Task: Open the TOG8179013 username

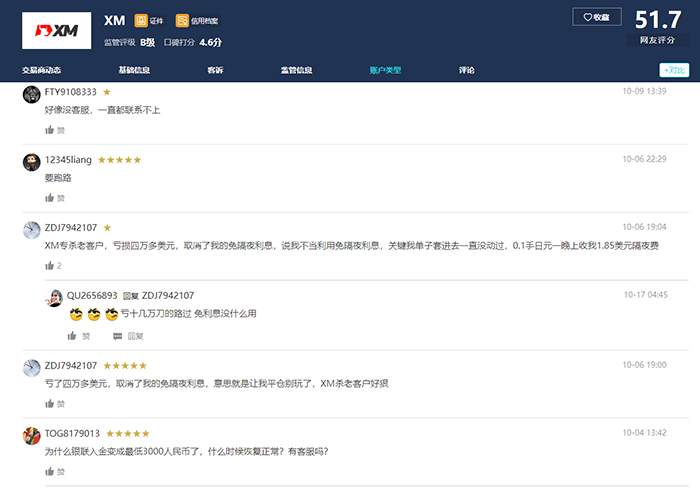Action: pos(72,434)
